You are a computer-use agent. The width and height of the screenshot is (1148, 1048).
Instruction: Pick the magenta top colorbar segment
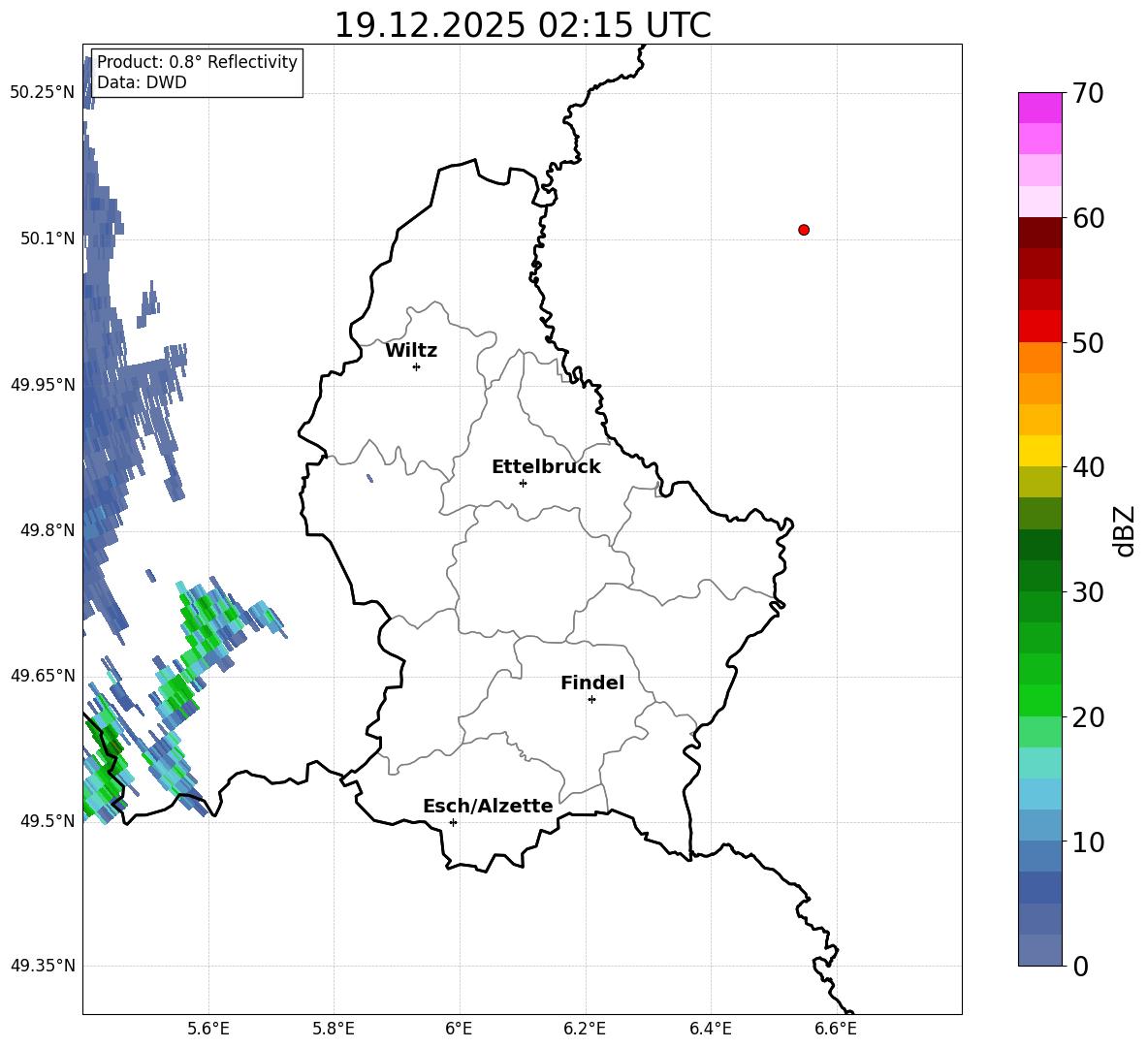pyautogui.click(x=1040, y=108)
